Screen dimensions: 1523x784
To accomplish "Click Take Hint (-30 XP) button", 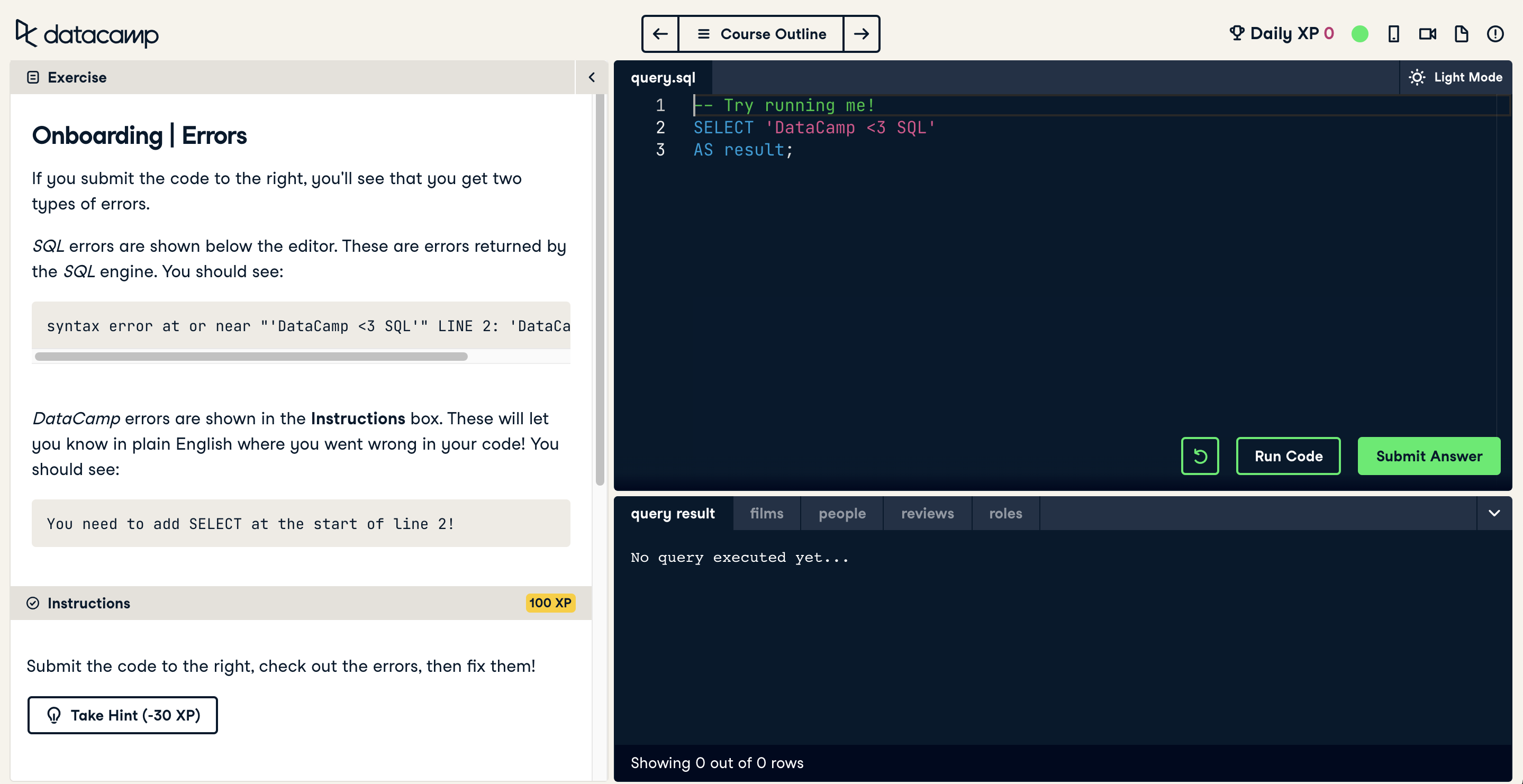I will (x=122, y=715).
